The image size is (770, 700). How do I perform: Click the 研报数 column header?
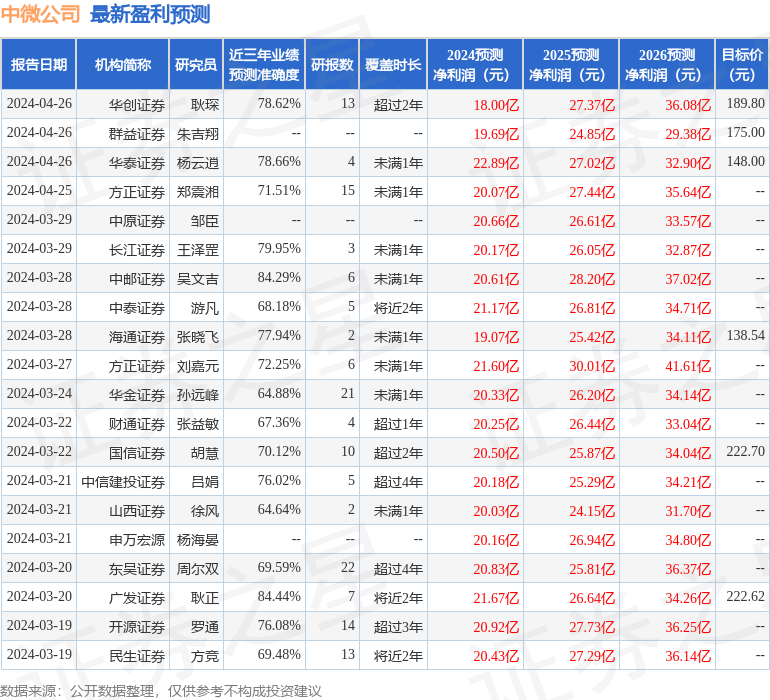[x=332, y=64]
